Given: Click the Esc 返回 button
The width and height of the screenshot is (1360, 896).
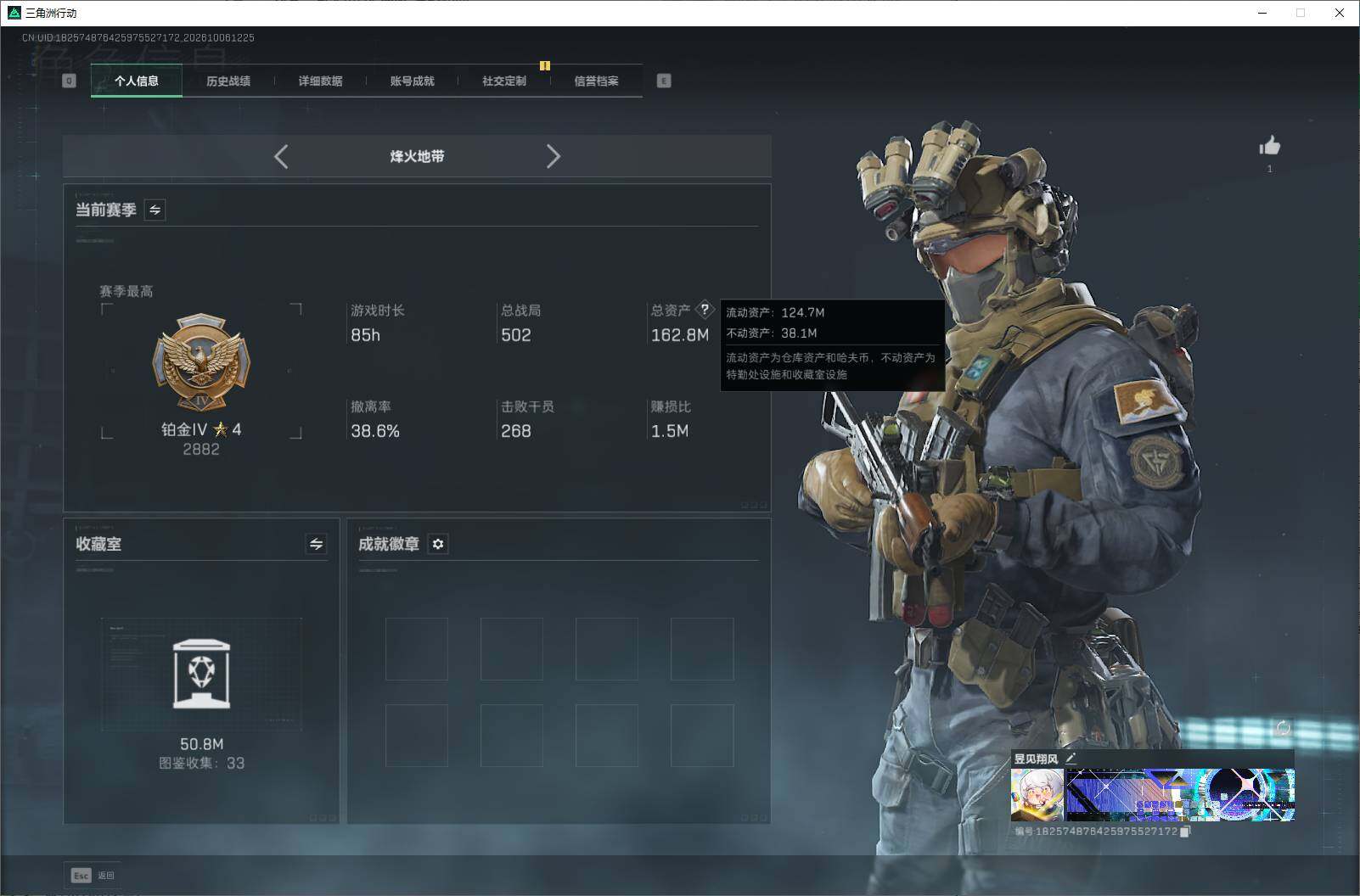Looking at the screenshot, I should [x=93, y=875].
